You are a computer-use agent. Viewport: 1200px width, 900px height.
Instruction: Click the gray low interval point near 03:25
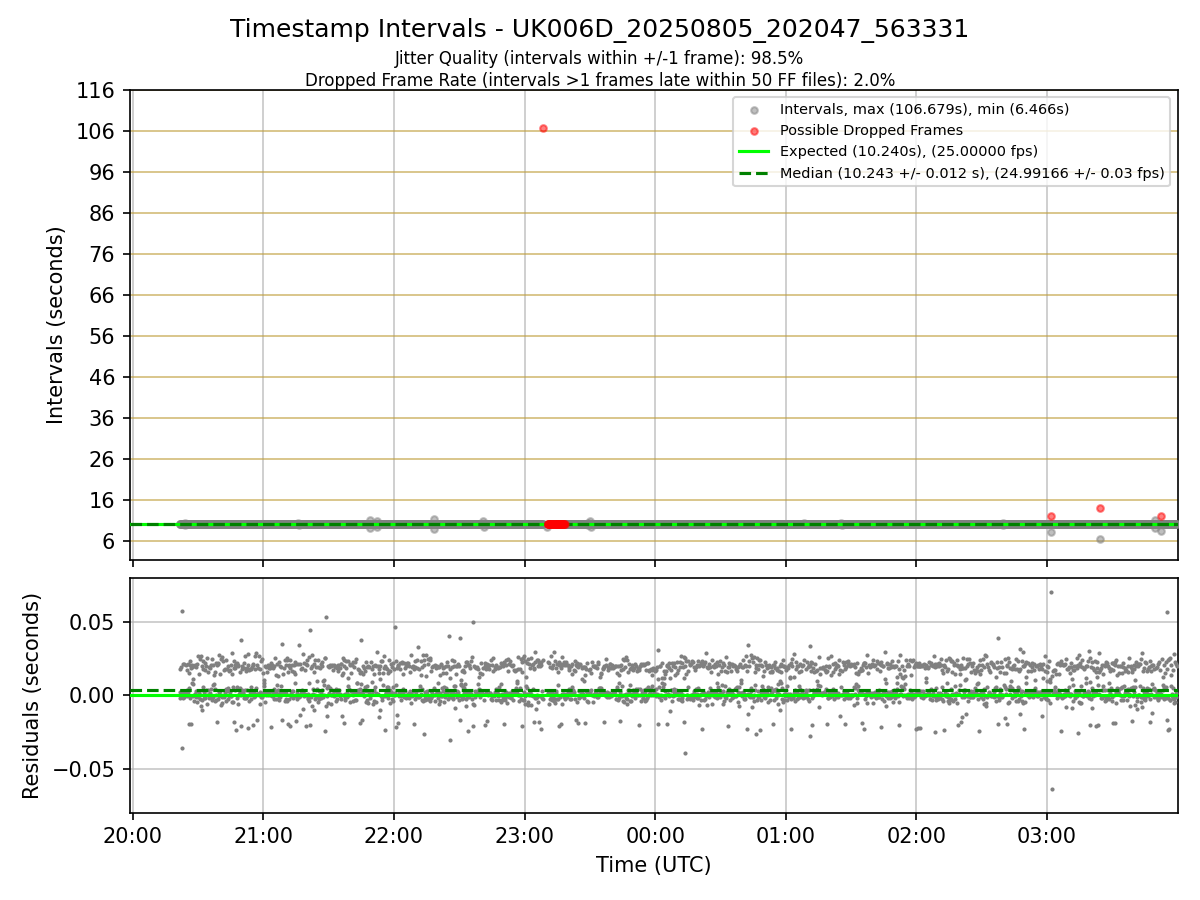click(x=1100, y=539)
